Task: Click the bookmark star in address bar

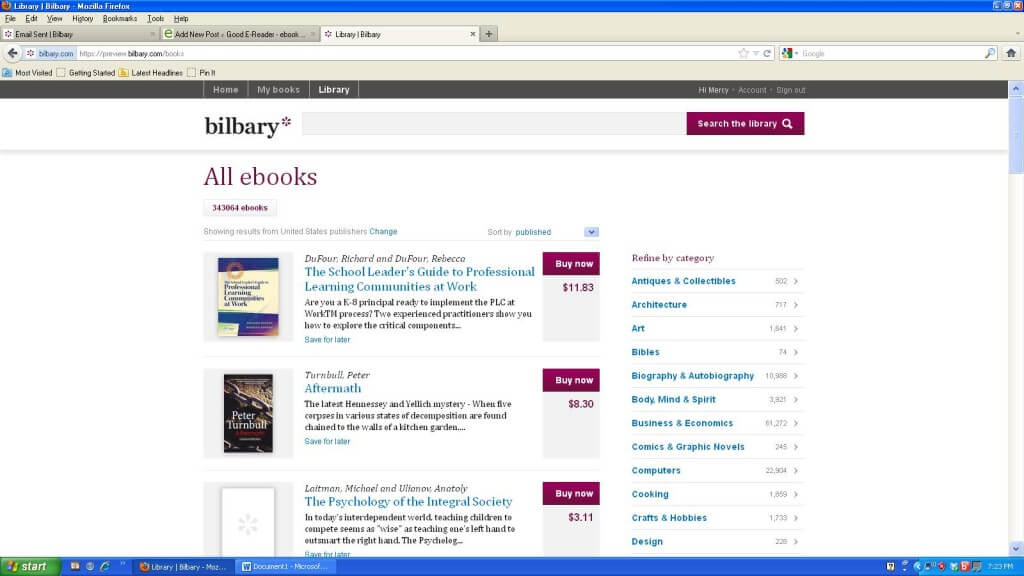Action: [x=743, y=54]
